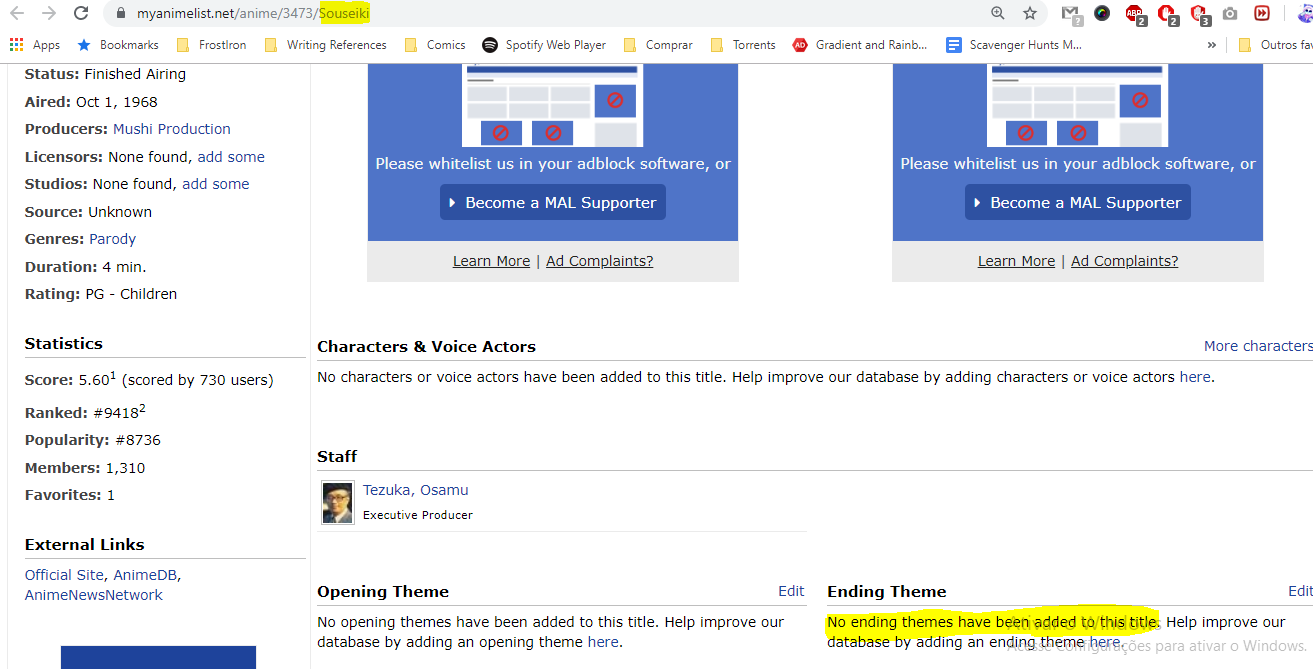Image resolution: width=1313 pixels, height=669 pixels.
Task: Open the Chrome profile avatar
Action: point(1304,13)
